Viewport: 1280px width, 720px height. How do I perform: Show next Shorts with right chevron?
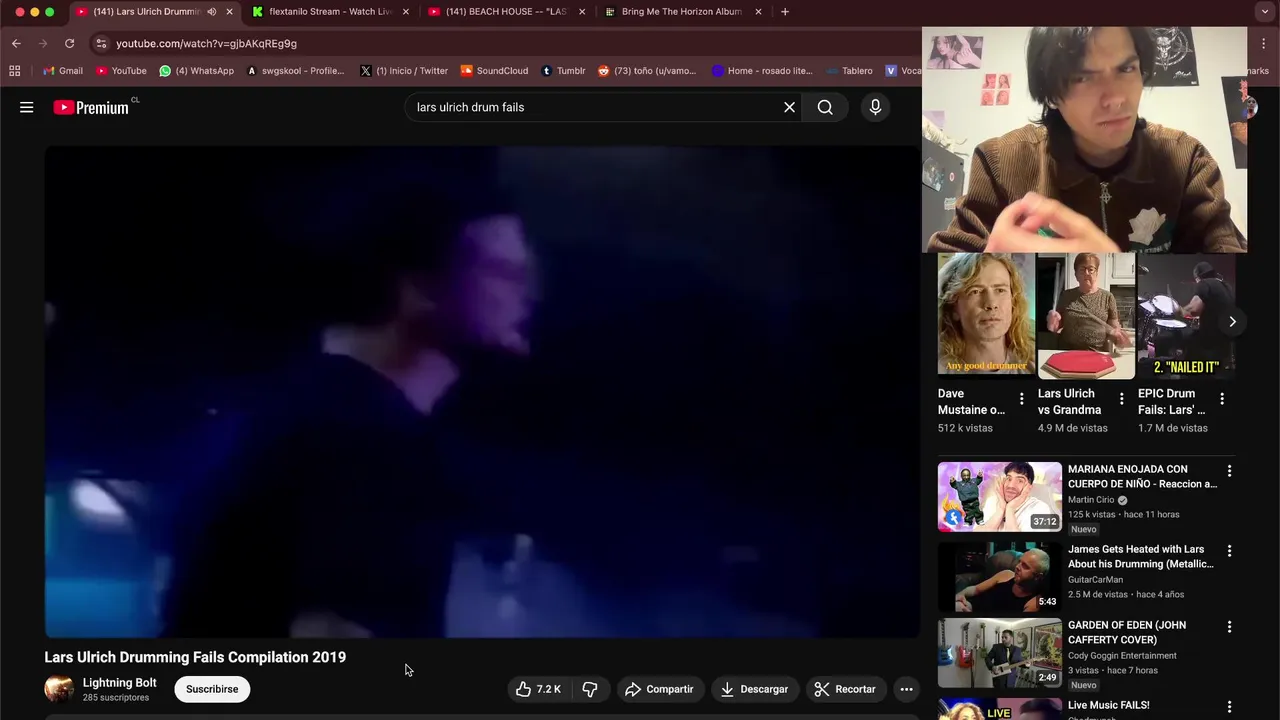(1232, 321)
